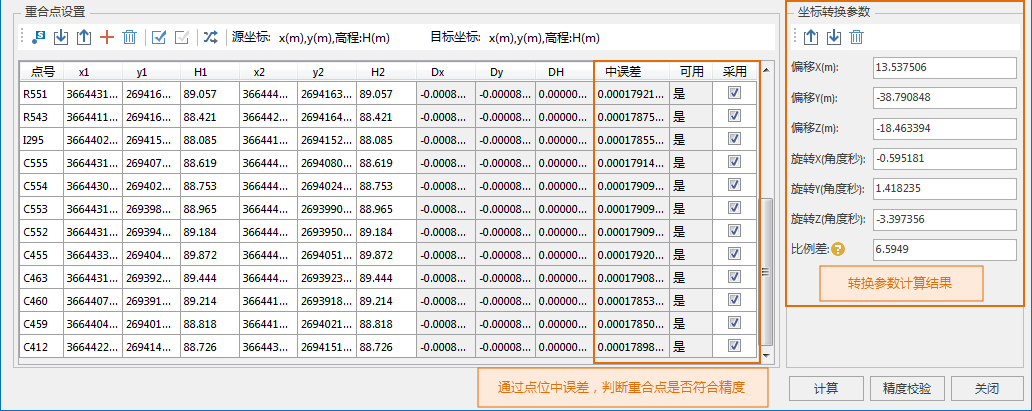Click the blue select-all checkmark icon
Image resolution: width=1032 pixels, height=411 pixels.
pos(158,37)
